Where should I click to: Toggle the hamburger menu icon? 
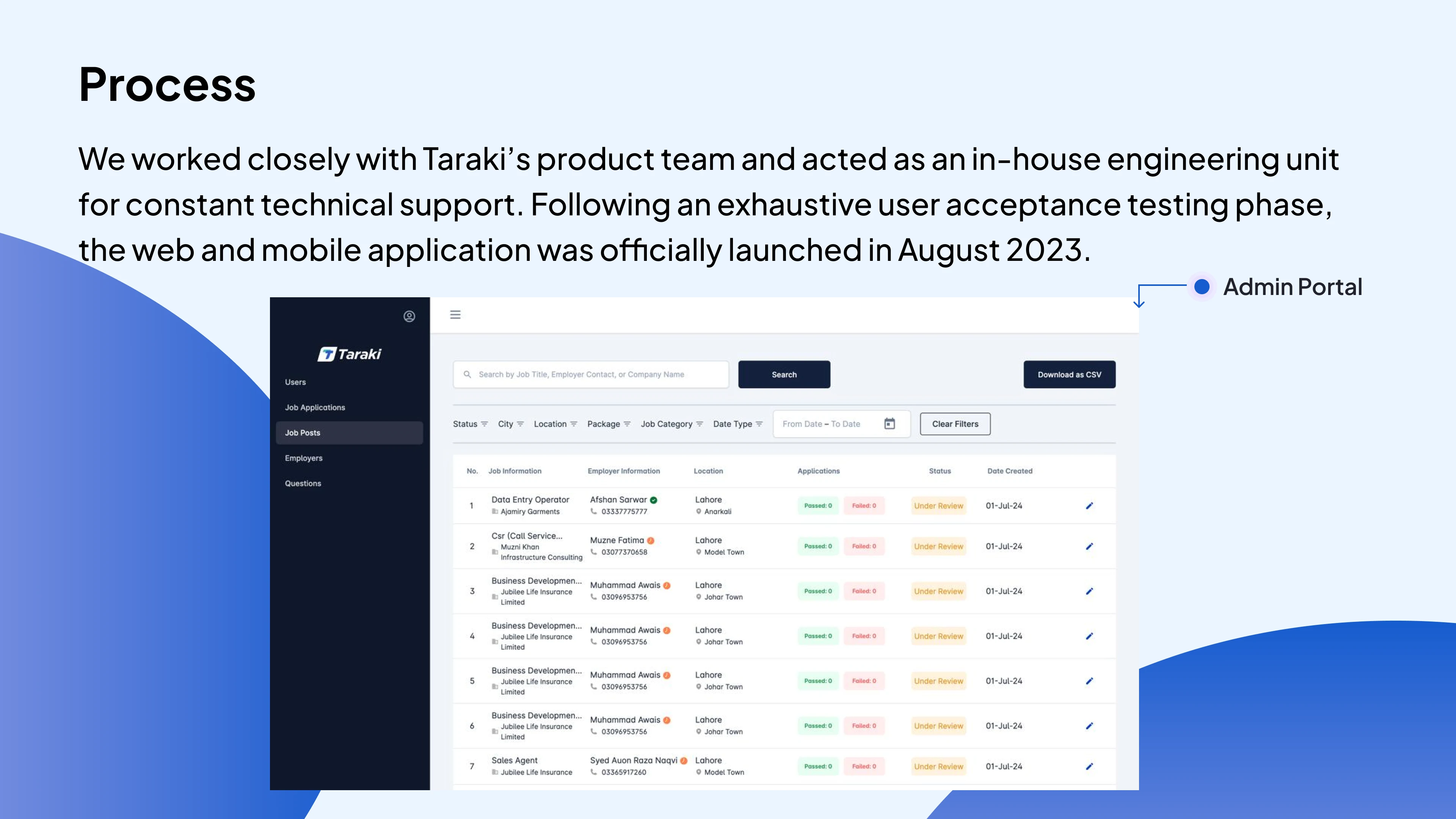455,314
